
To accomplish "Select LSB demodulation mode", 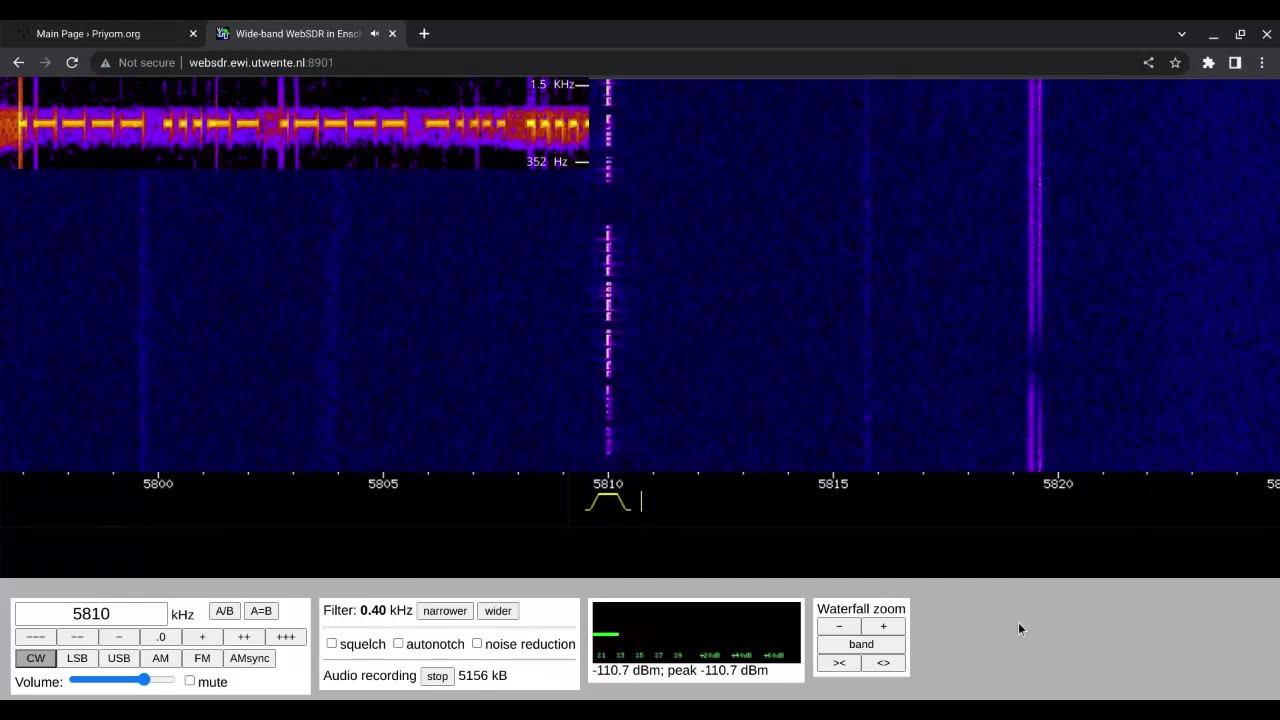I will pos(77,658).
